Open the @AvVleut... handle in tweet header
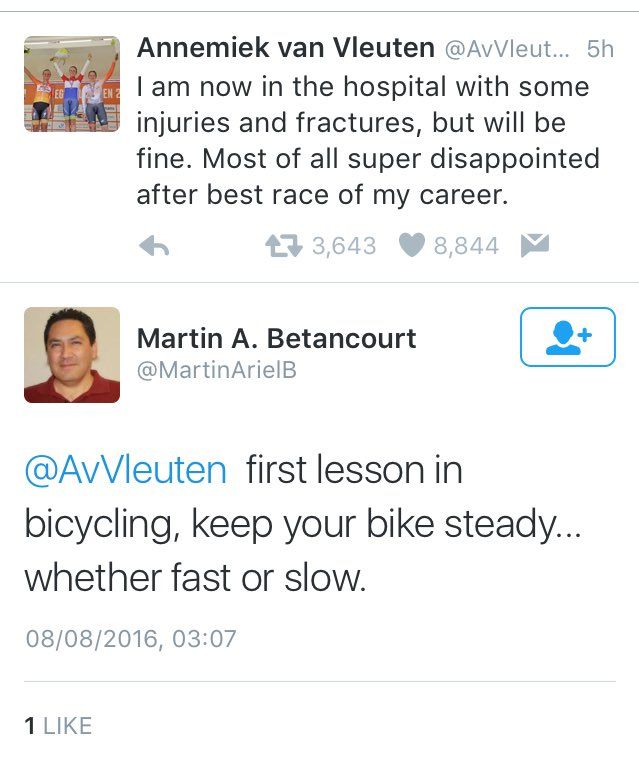Viewport: 639px width, 758px height. (507, 49)
